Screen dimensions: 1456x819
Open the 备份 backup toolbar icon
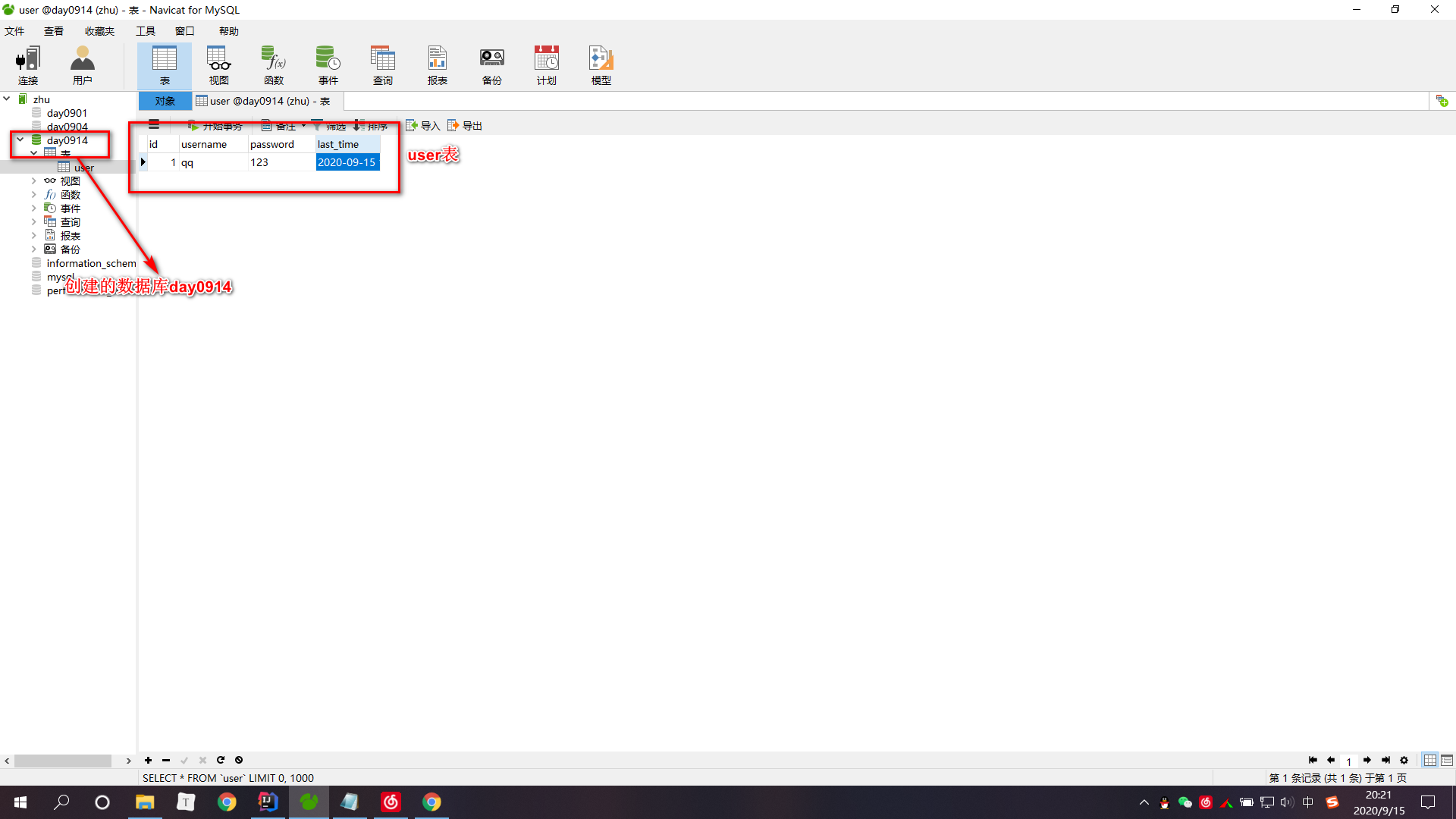tap(491, 65)
